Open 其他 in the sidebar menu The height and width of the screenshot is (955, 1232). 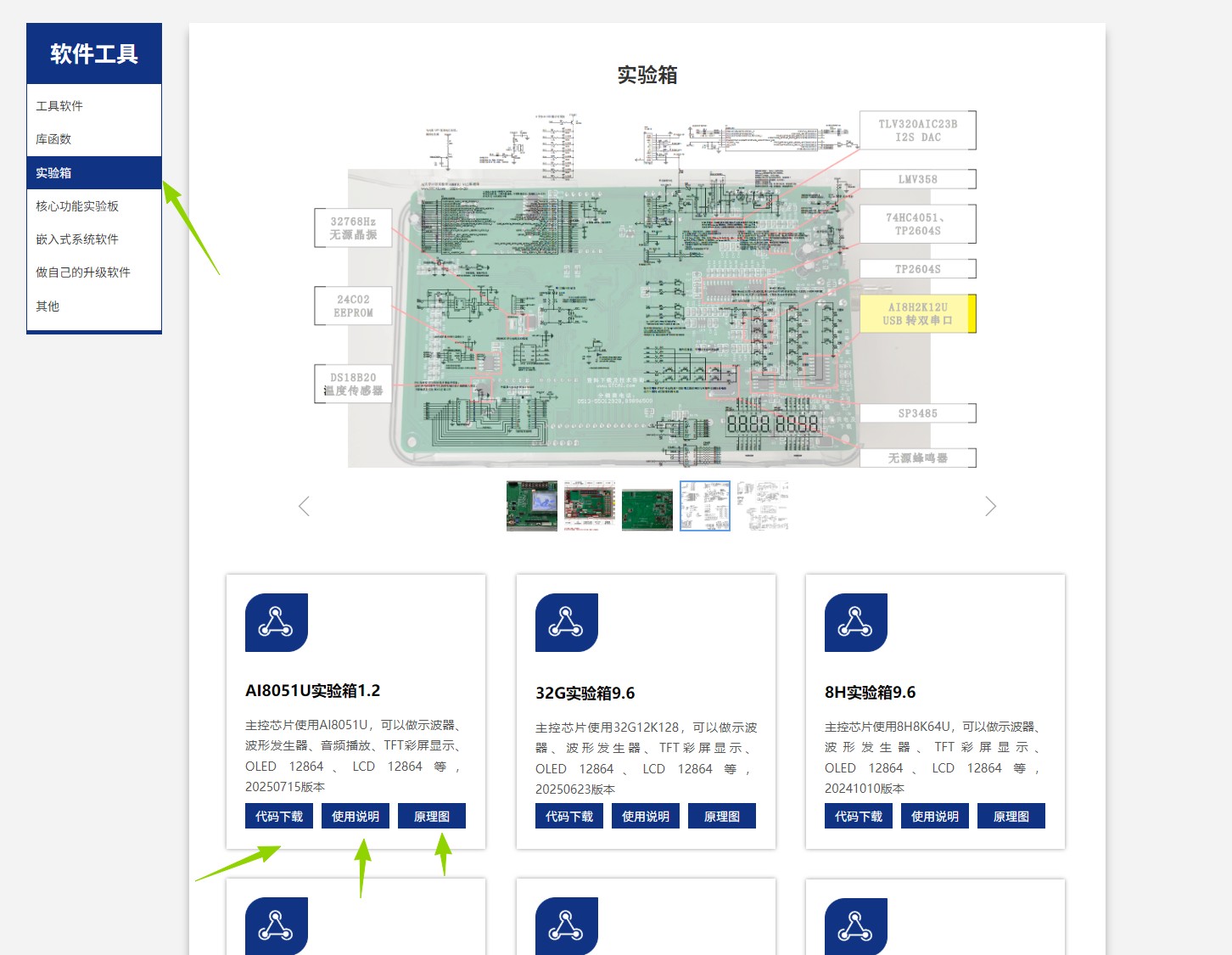click(94, 306)
